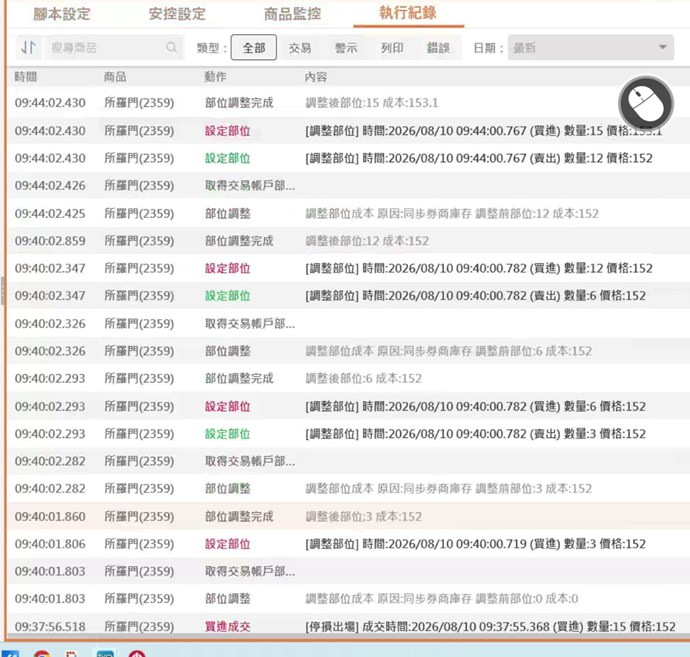690x657 pixels.
Task: Filter records by 警示 type
Action: pyautogui.click(x=346, y=48)
